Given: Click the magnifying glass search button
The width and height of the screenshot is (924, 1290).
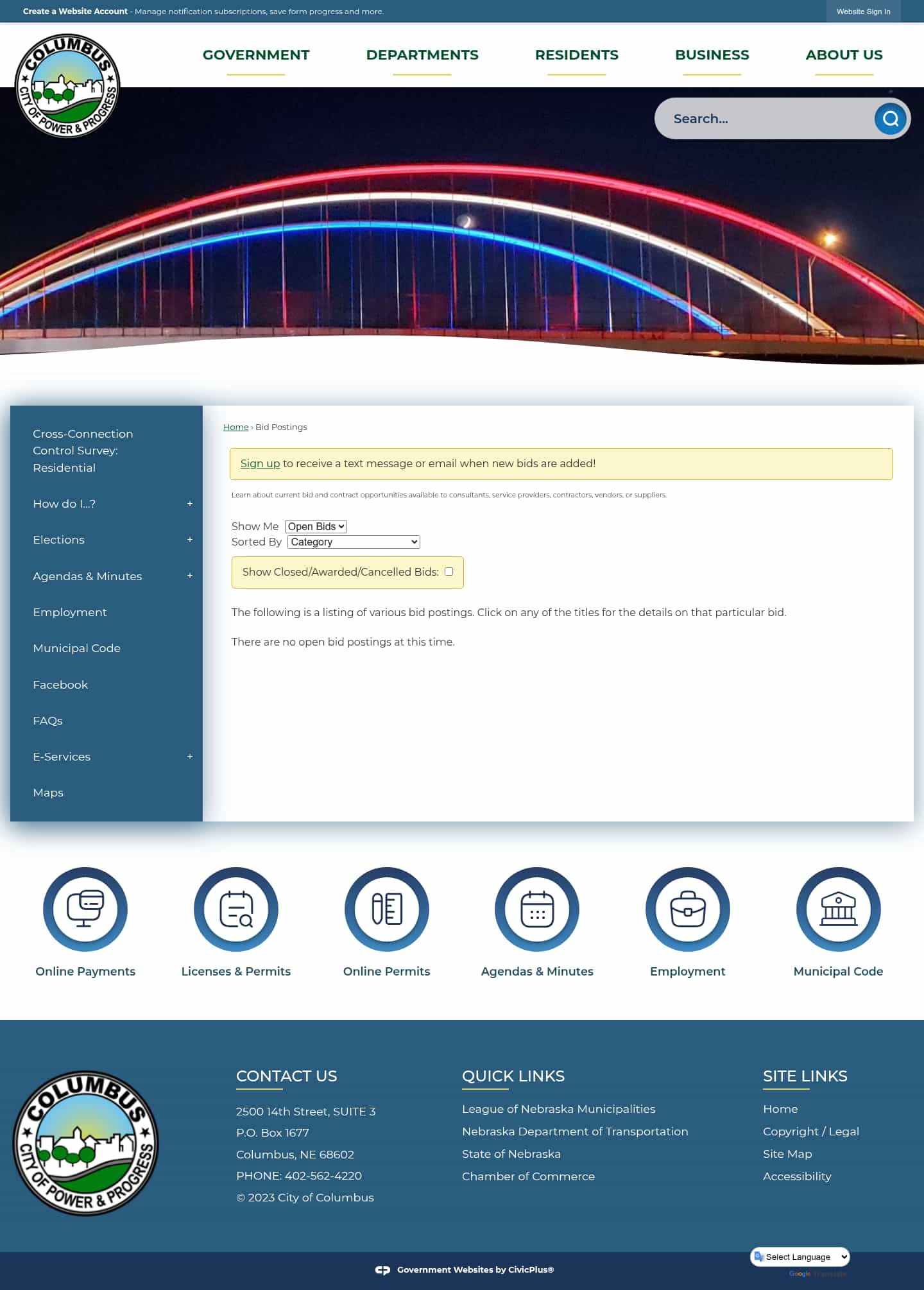Looking at the screenshot, I should [891, 119].
